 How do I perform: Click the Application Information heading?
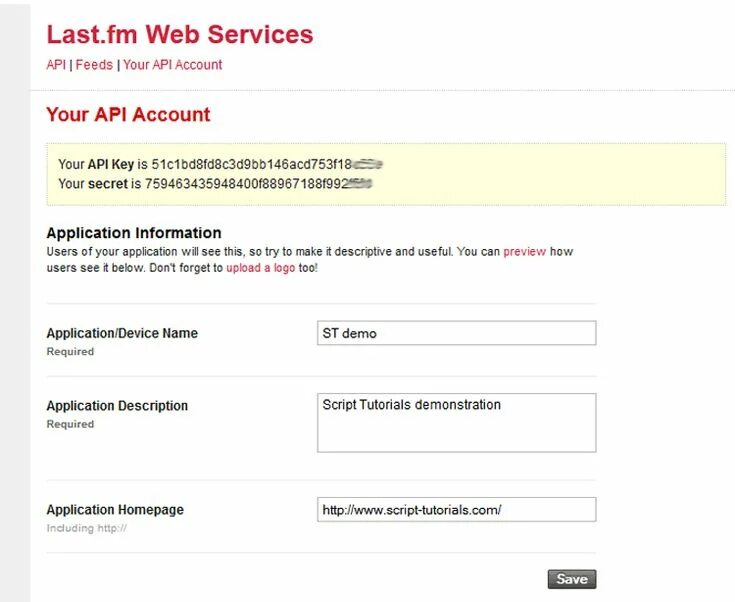click(134, 233)
